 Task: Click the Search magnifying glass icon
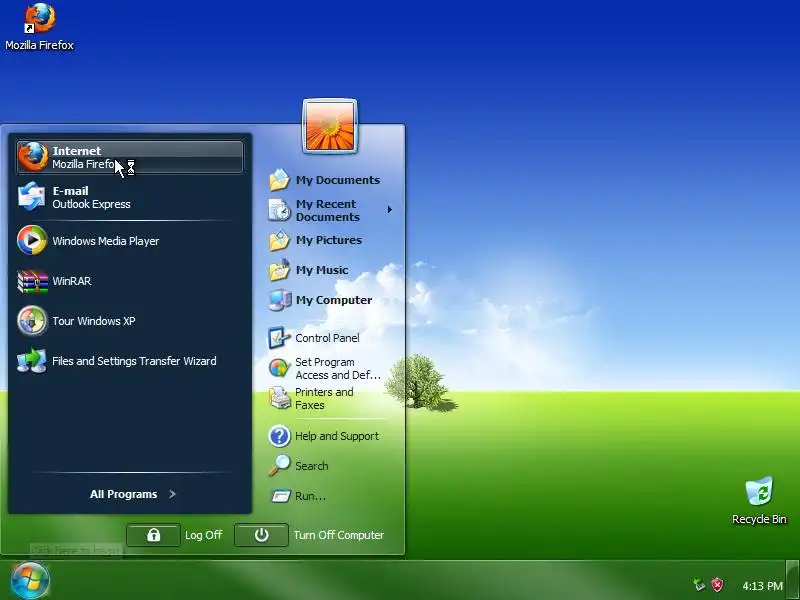tap(279, 466)
